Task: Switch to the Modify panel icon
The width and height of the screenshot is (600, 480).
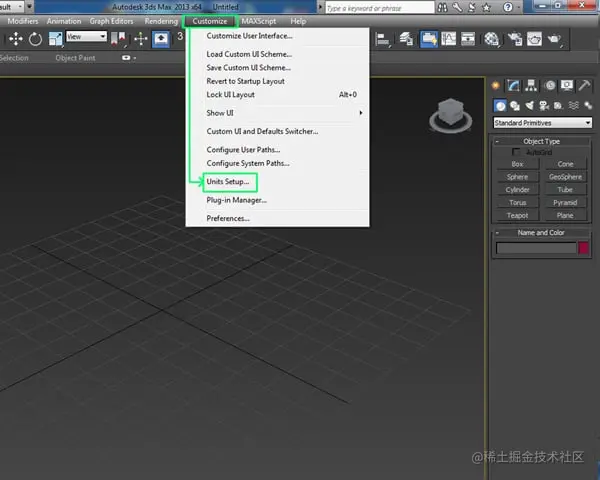Action: tap(513, 85)
